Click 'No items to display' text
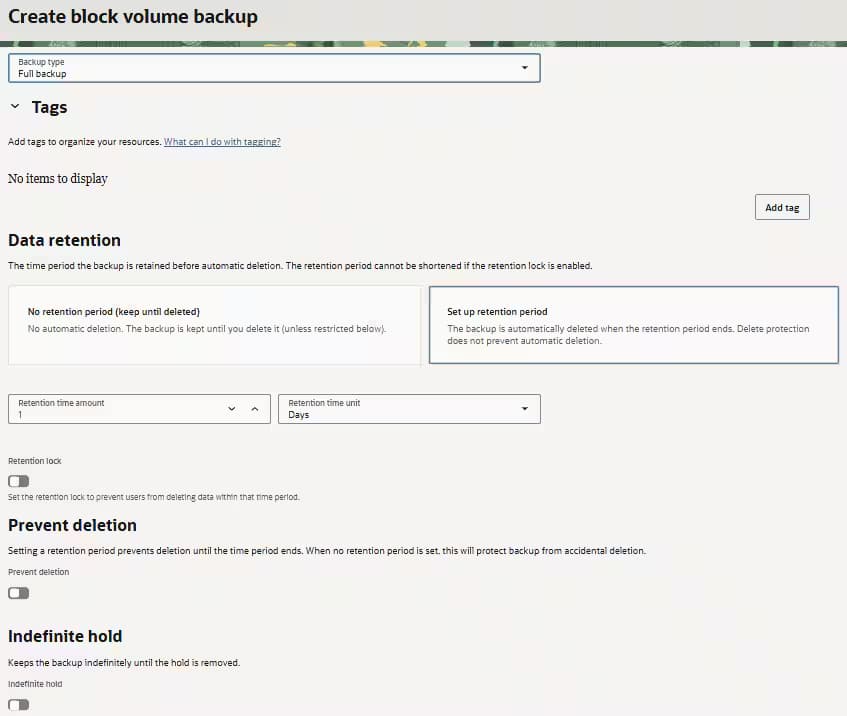Image resolution: width=847 pixels, height=716 pixels. [58, 178]
